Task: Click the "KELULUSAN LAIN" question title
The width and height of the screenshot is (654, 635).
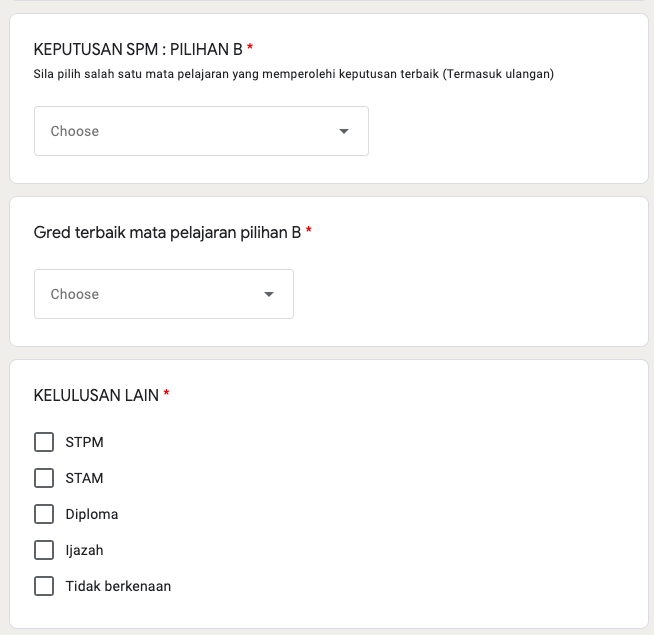Action: pyautogui.click(x=96, y=395)
